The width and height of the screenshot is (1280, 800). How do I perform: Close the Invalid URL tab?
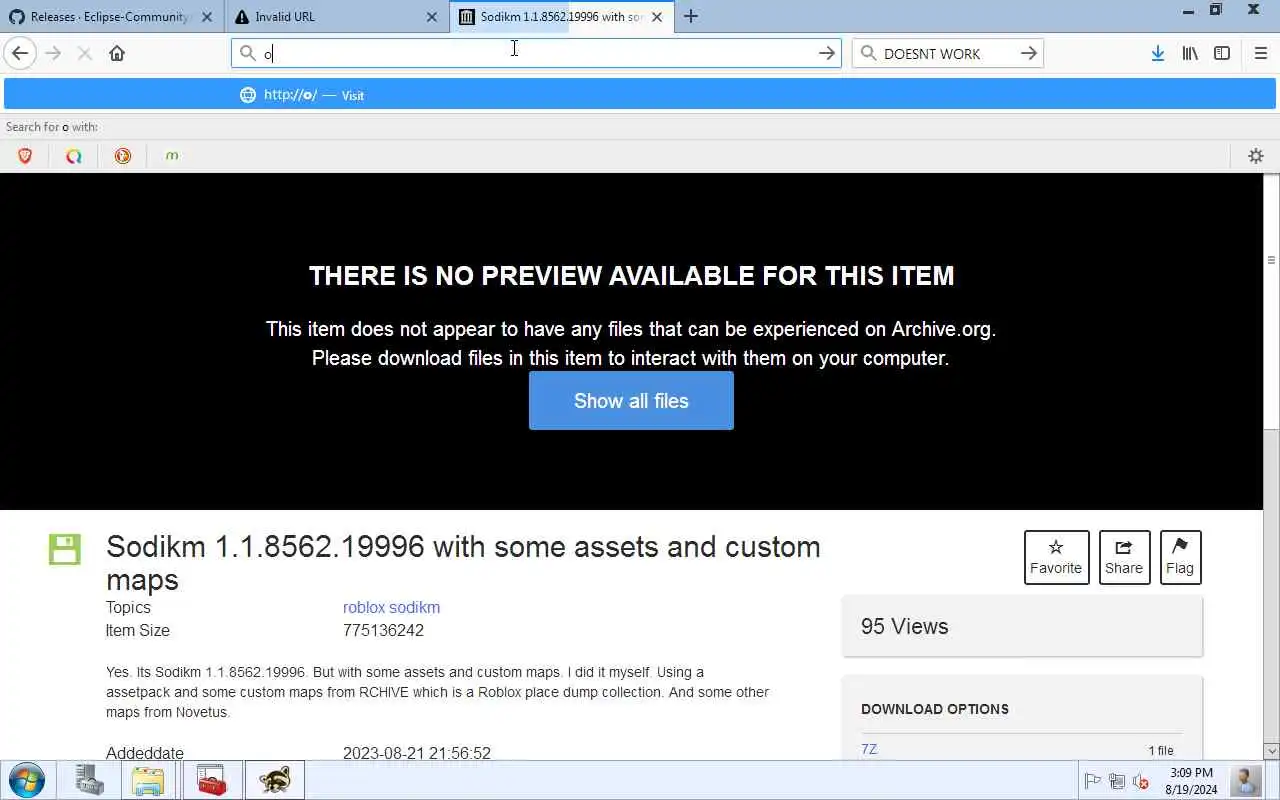click(x=432, y=17)
